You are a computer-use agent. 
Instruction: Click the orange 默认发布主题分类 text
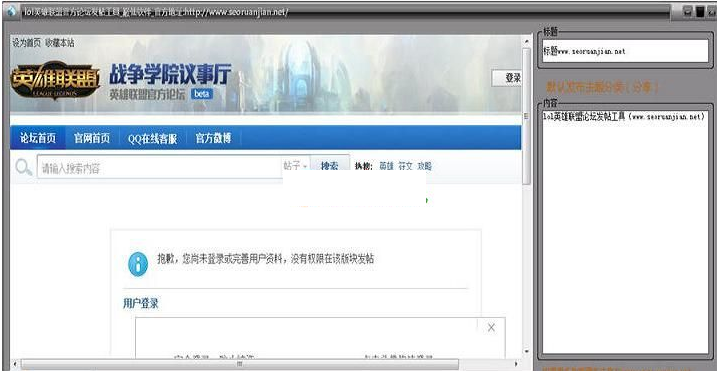[x=603, y=88]
